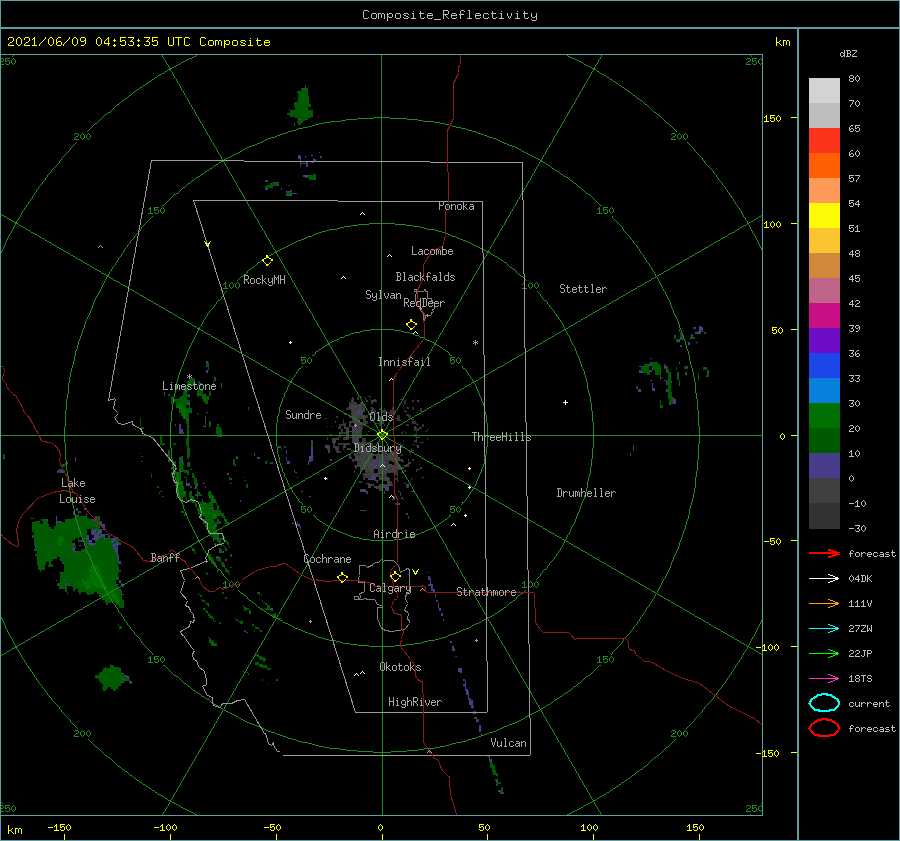Image resolution: width=900 pixels, height=841 pixels.
Task: Click the Ponoka town label
Action: (456, 206)
